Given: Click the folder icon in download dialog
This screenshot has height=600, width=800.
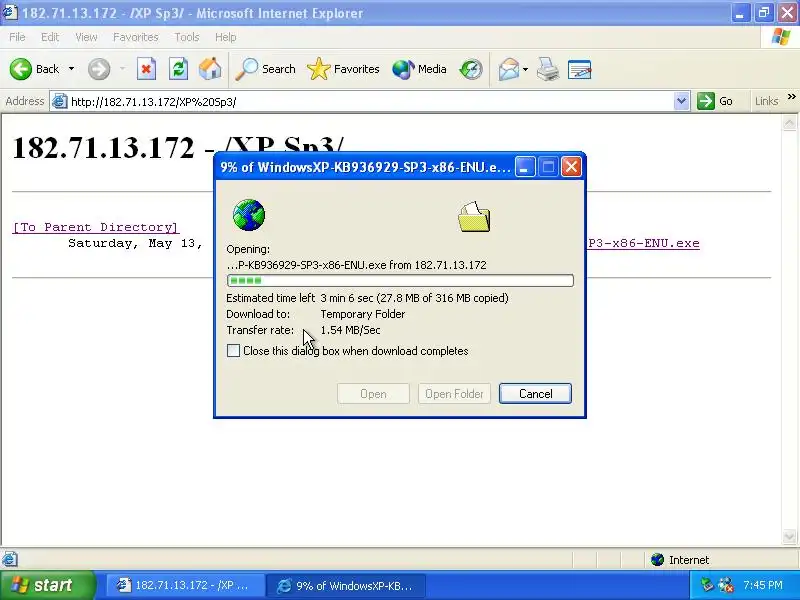Looking at the screenshot, I should [x=474, y=217].
